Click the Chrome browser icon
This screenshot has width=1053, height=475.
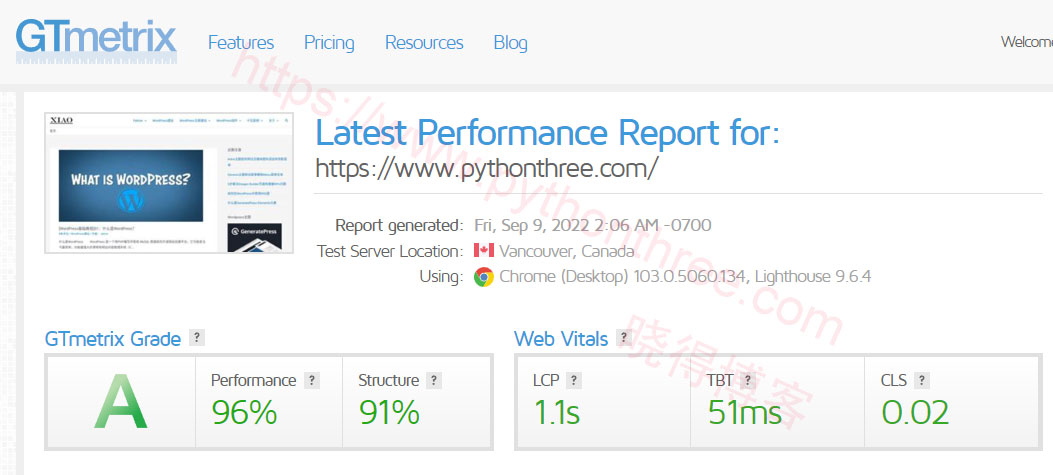click(484, 277)
